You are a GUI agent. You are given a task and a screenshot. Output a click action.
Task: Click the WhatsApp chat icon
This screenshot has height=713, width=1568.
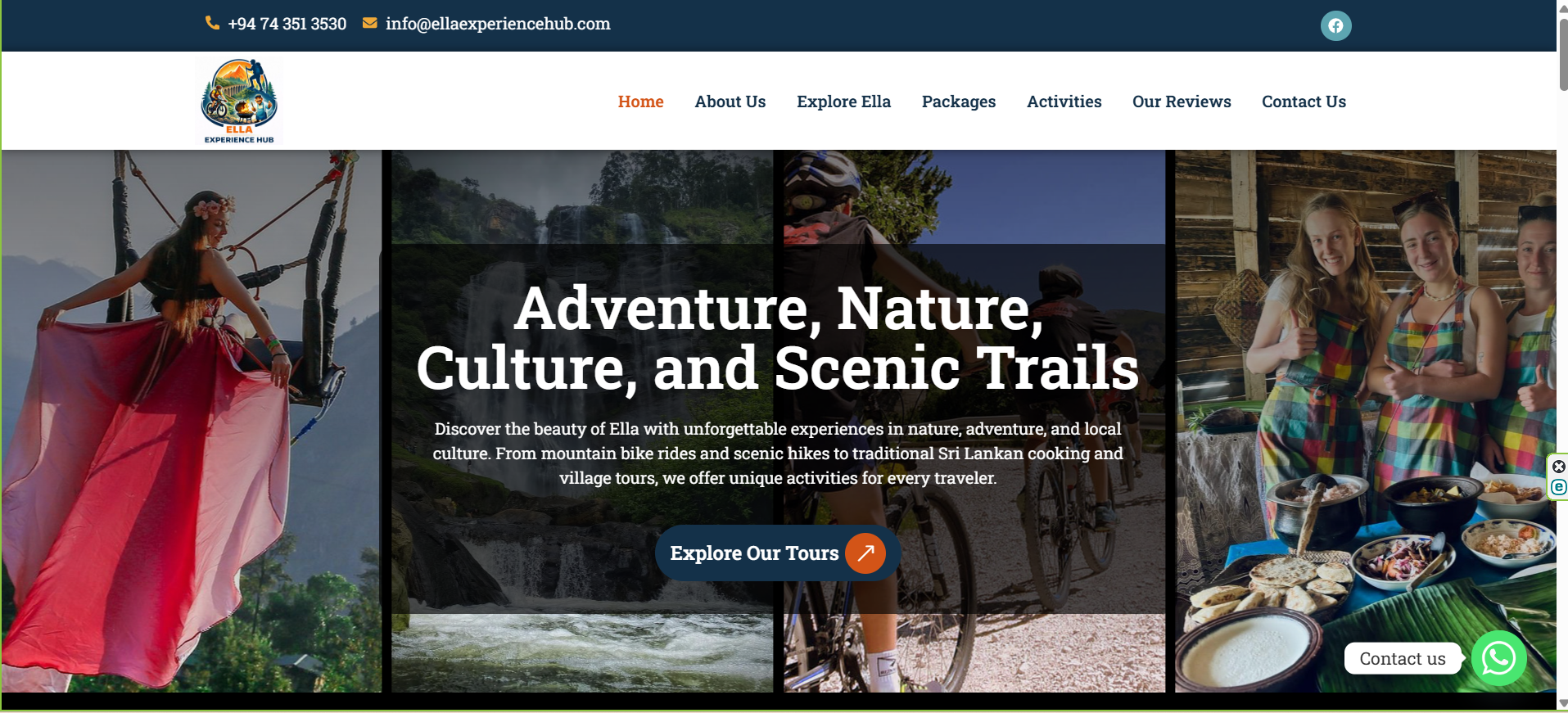1498,658
